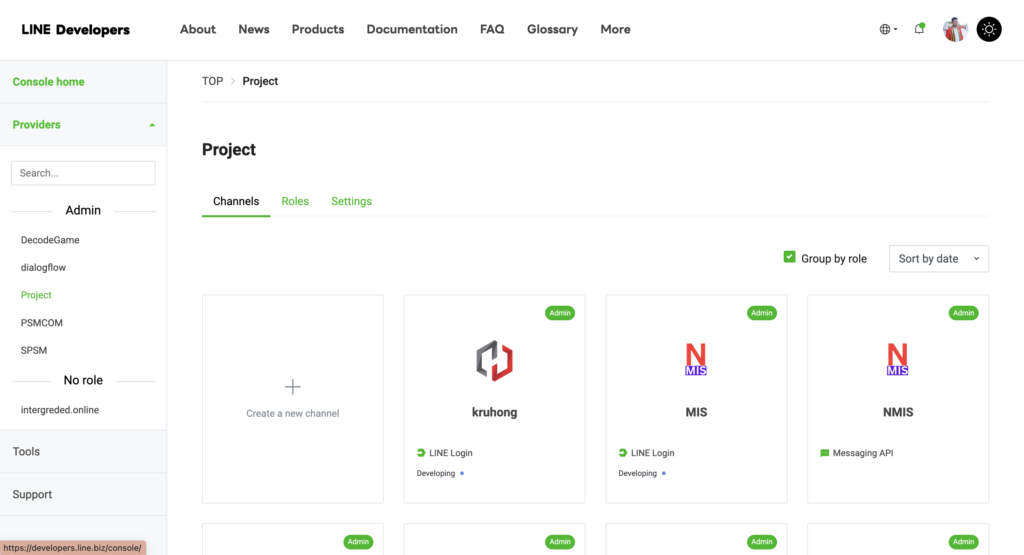Click TOP in the breadcrumb
1024x555 pixels.
[212, 81]
